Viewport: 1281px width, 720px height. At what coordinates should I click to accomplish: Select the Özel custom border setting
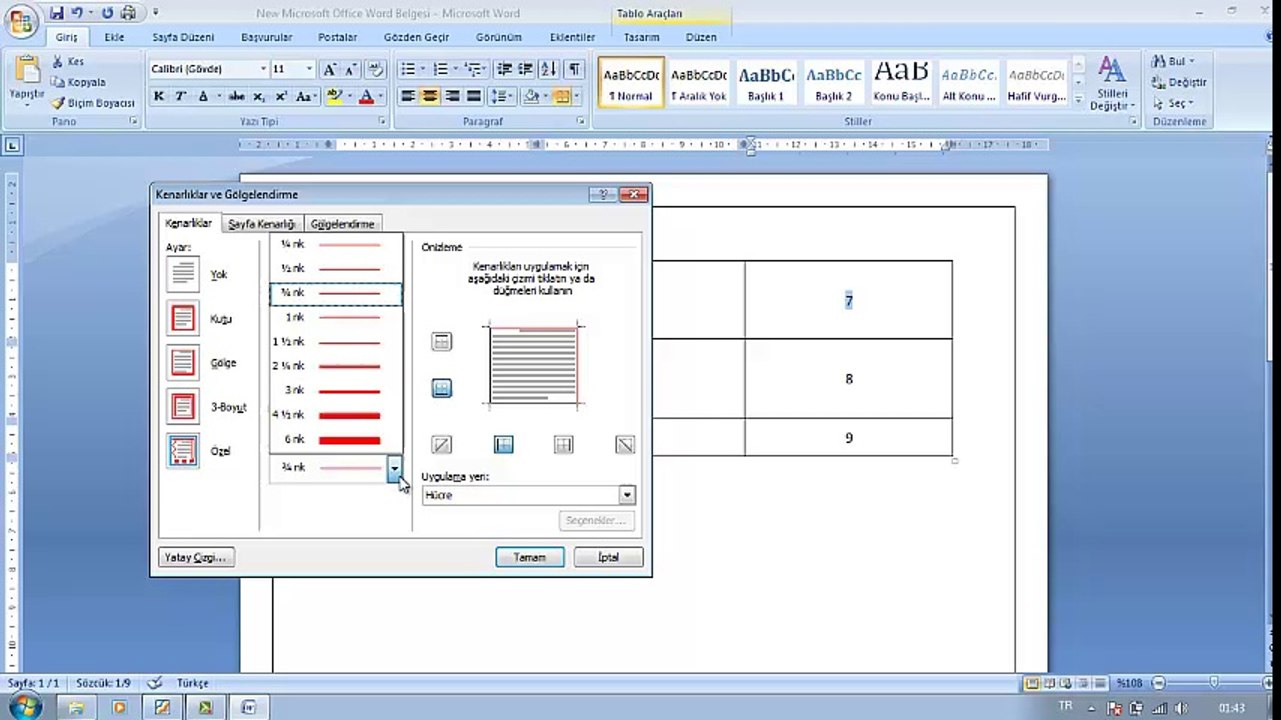pyautogui.click(x=183, y=451)
